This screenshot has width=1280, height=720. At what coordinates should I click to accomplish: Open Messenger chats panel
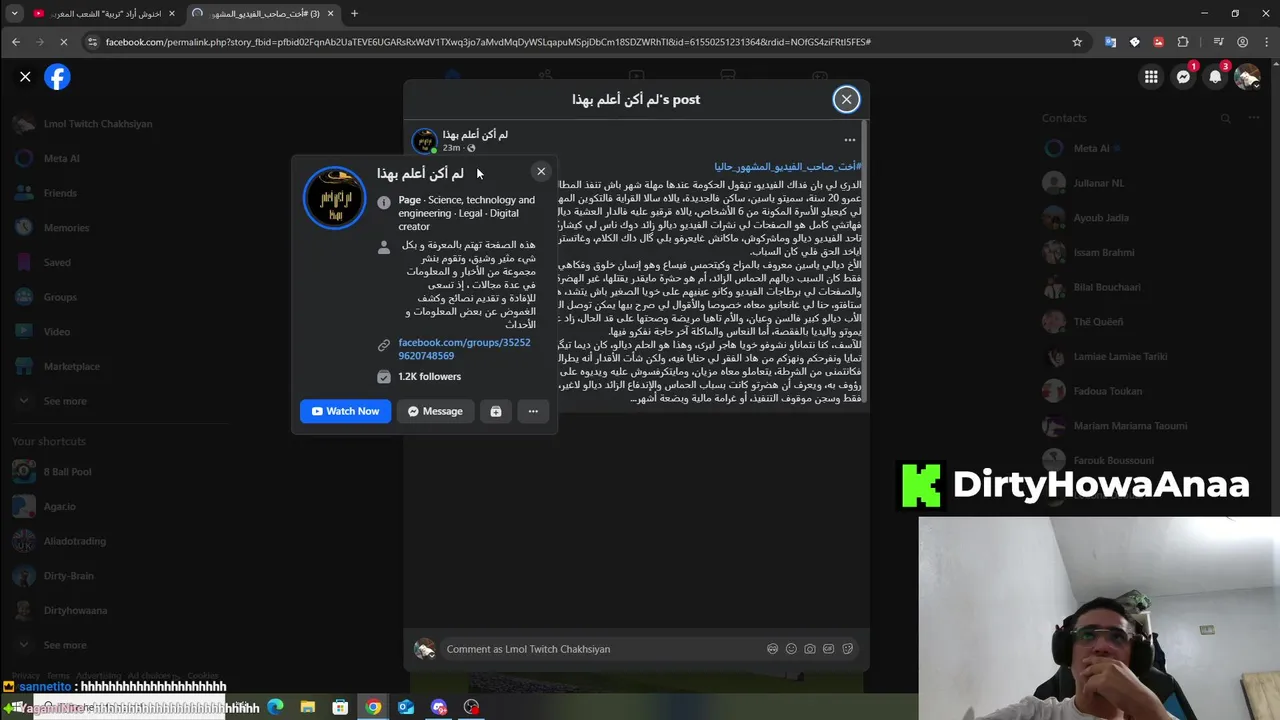(1183, 77)
